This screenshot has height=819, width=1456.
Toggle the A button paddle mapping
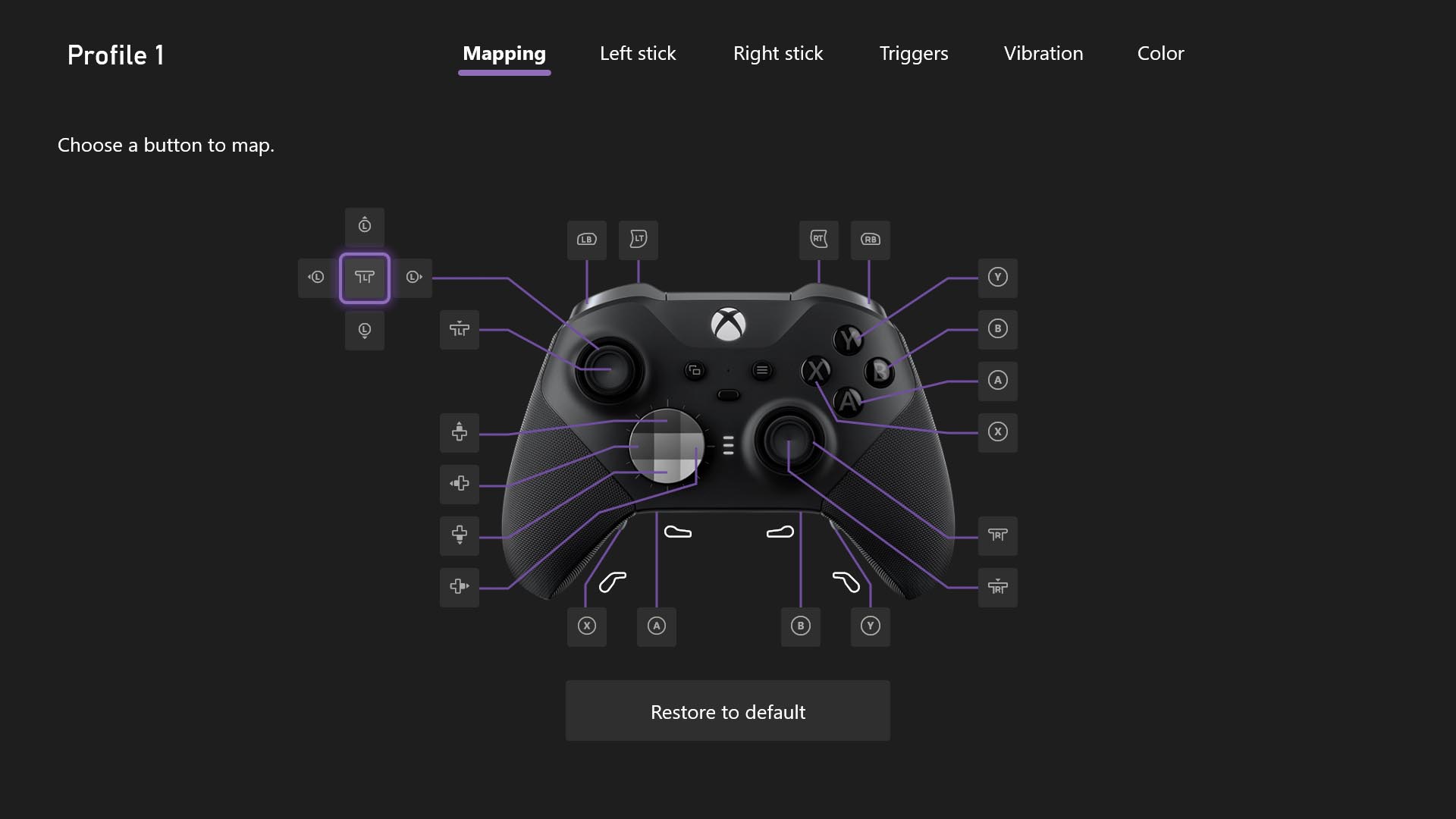[656, 625]
